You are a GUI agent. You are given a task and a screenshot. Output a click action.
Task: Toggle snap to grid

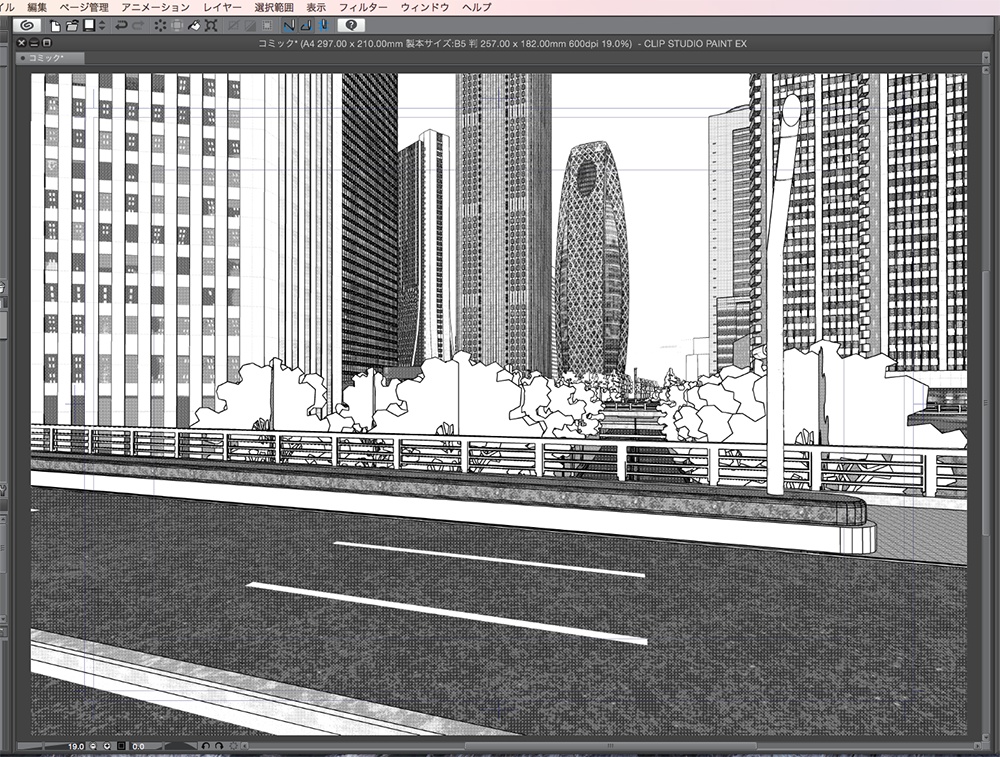pyautogui.click(x=325, y=25)
